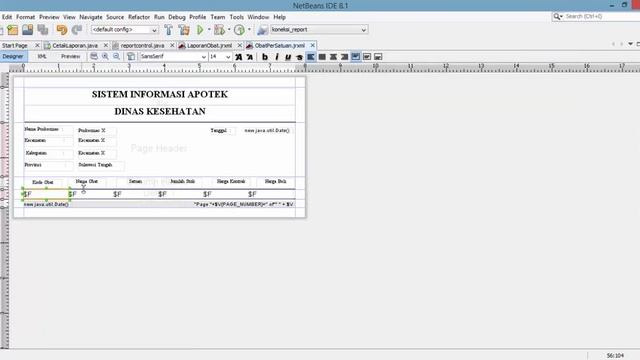Toggle justify text alignment
This screenshot has width=640, height=360.
pyautogui.click(x=322, y=57)
